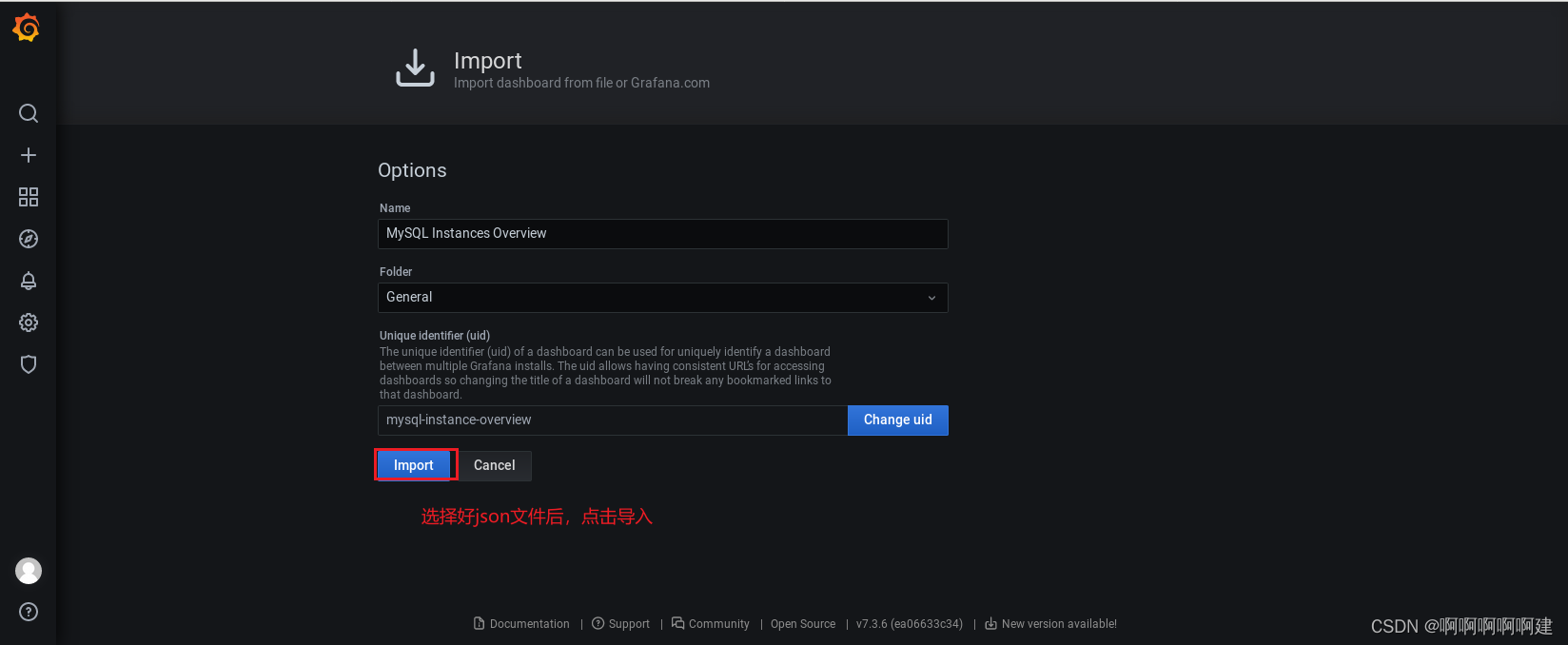
Task: Open the Grafana home logo
Action: click(27, 29)
